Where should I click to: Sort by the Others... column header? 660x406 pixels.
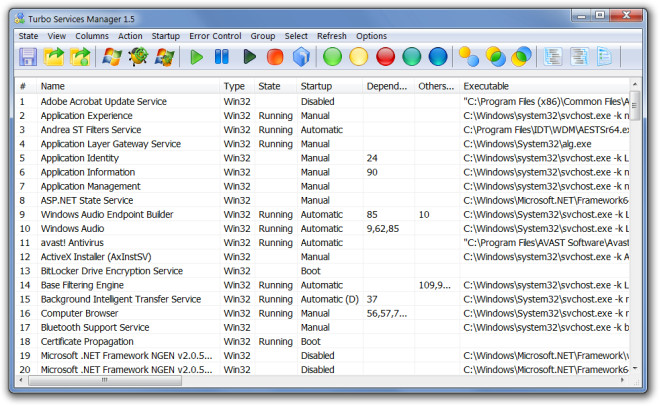pyautogui.click(x=437, y=86)
